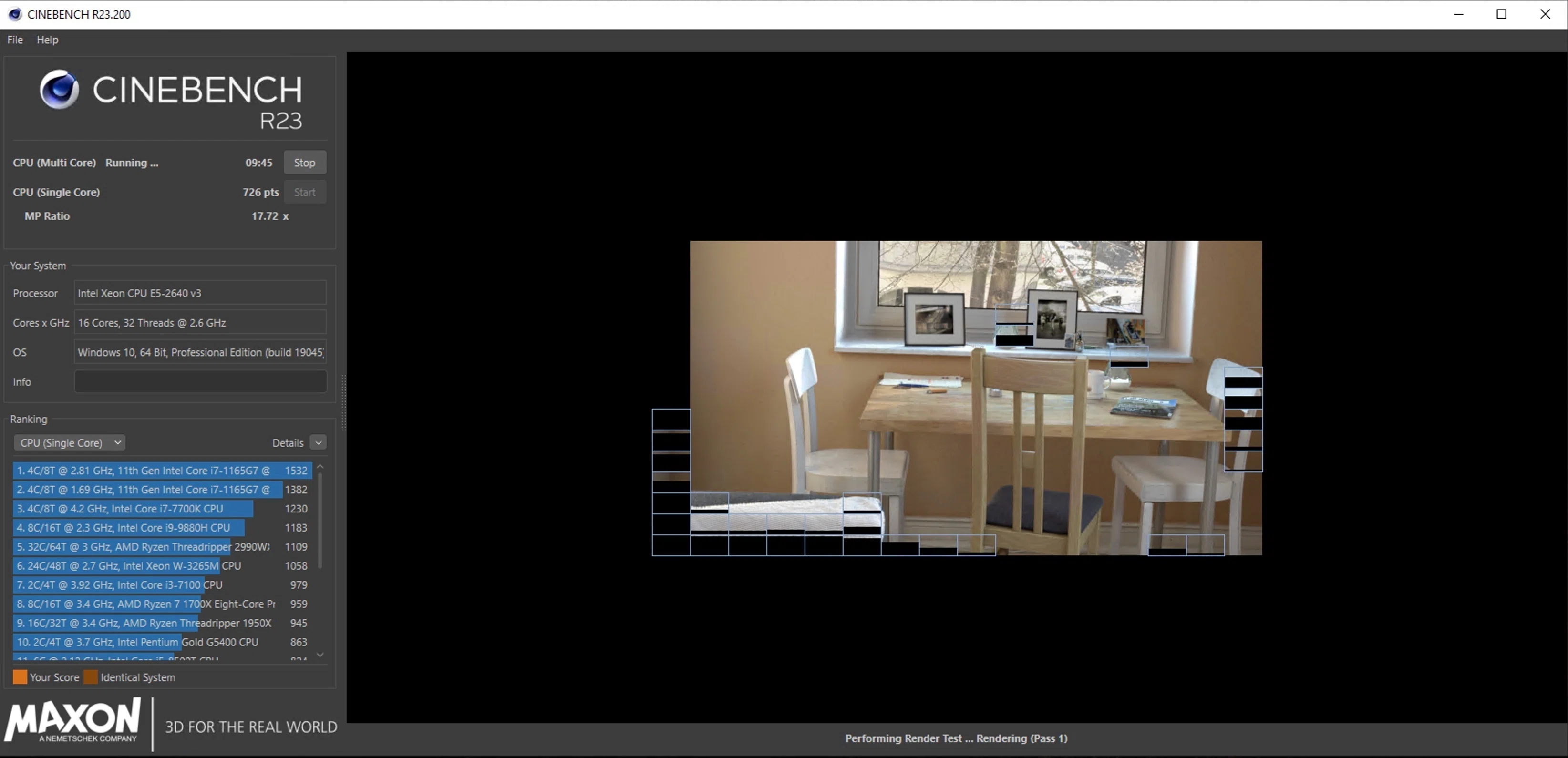Open the Help menu
Screen dimensions: 1568x758
tap(48, 40)
